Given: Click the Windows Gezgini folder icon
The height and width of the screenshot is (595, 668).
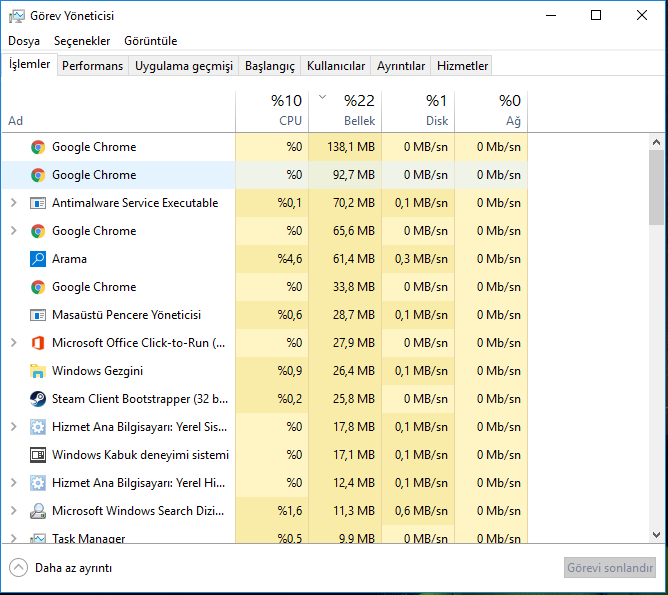Looking at the screenshot, I should 38,371.
